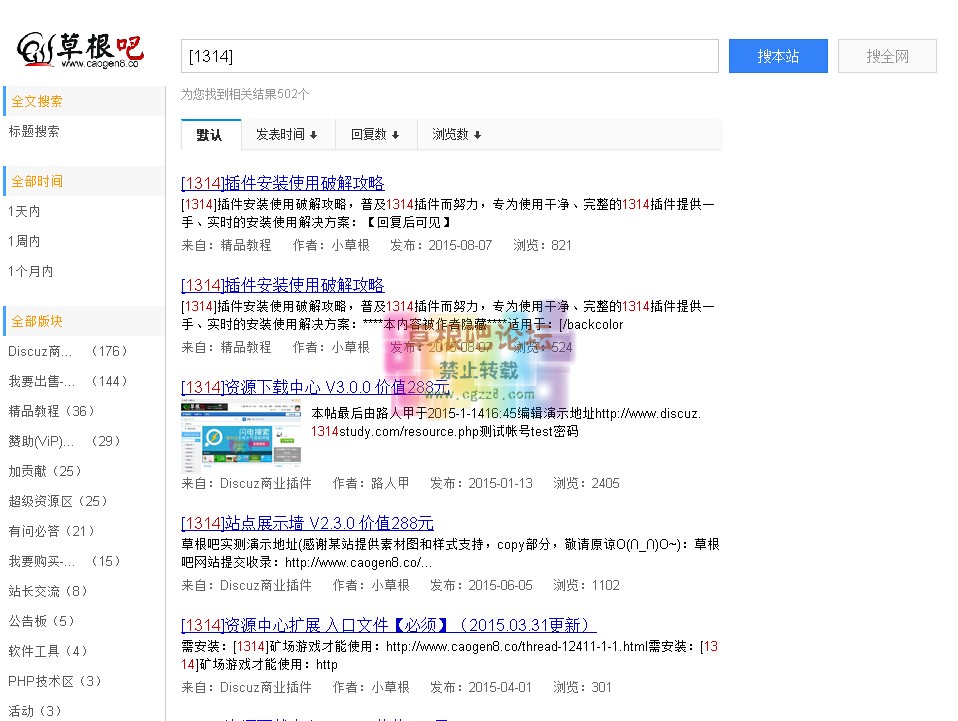This screenshot has width=958, height=721.
Task: Click inside the [1314] search input box
Action: pyautogui.click(x=449, y=56)
